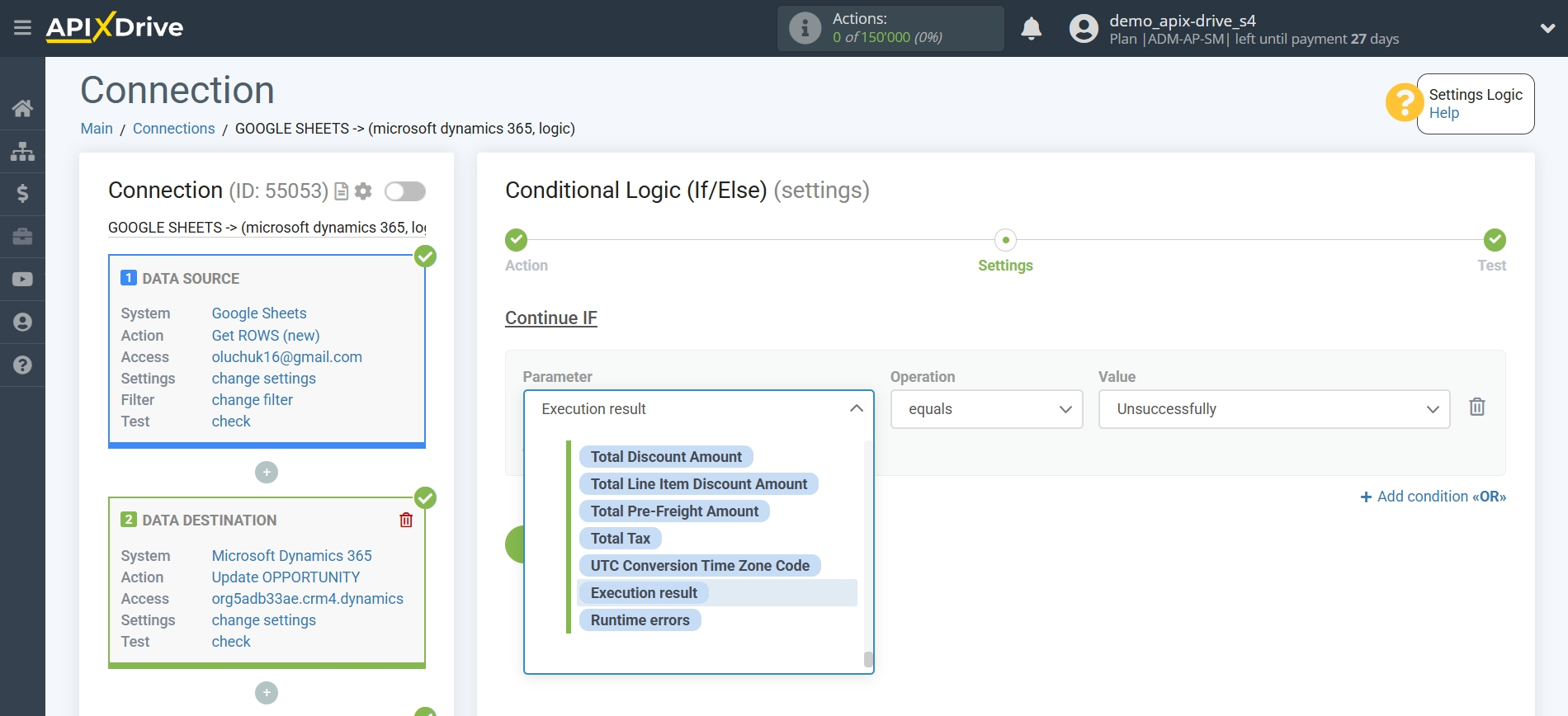Collapse the Parameter dropdown

[x=856, y=409]
